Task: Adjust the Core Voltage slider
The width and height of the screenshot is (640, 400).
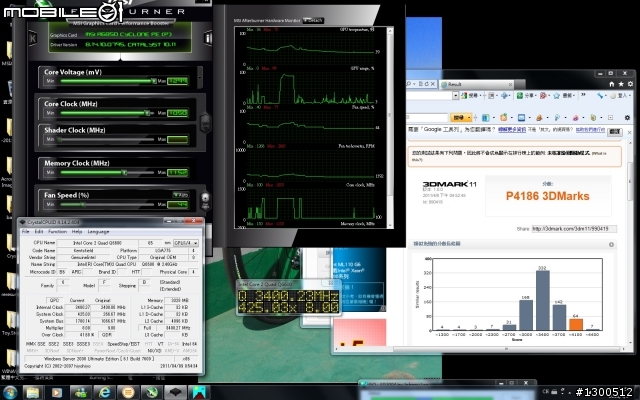Action: point(107,81)
